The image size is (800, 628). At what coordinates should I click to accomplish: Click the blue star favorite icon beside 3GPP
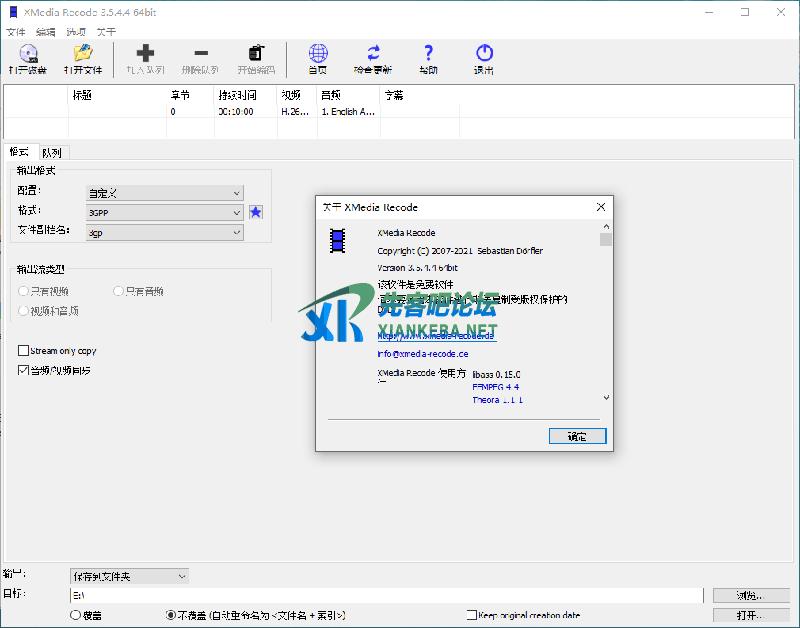(256, 212)
